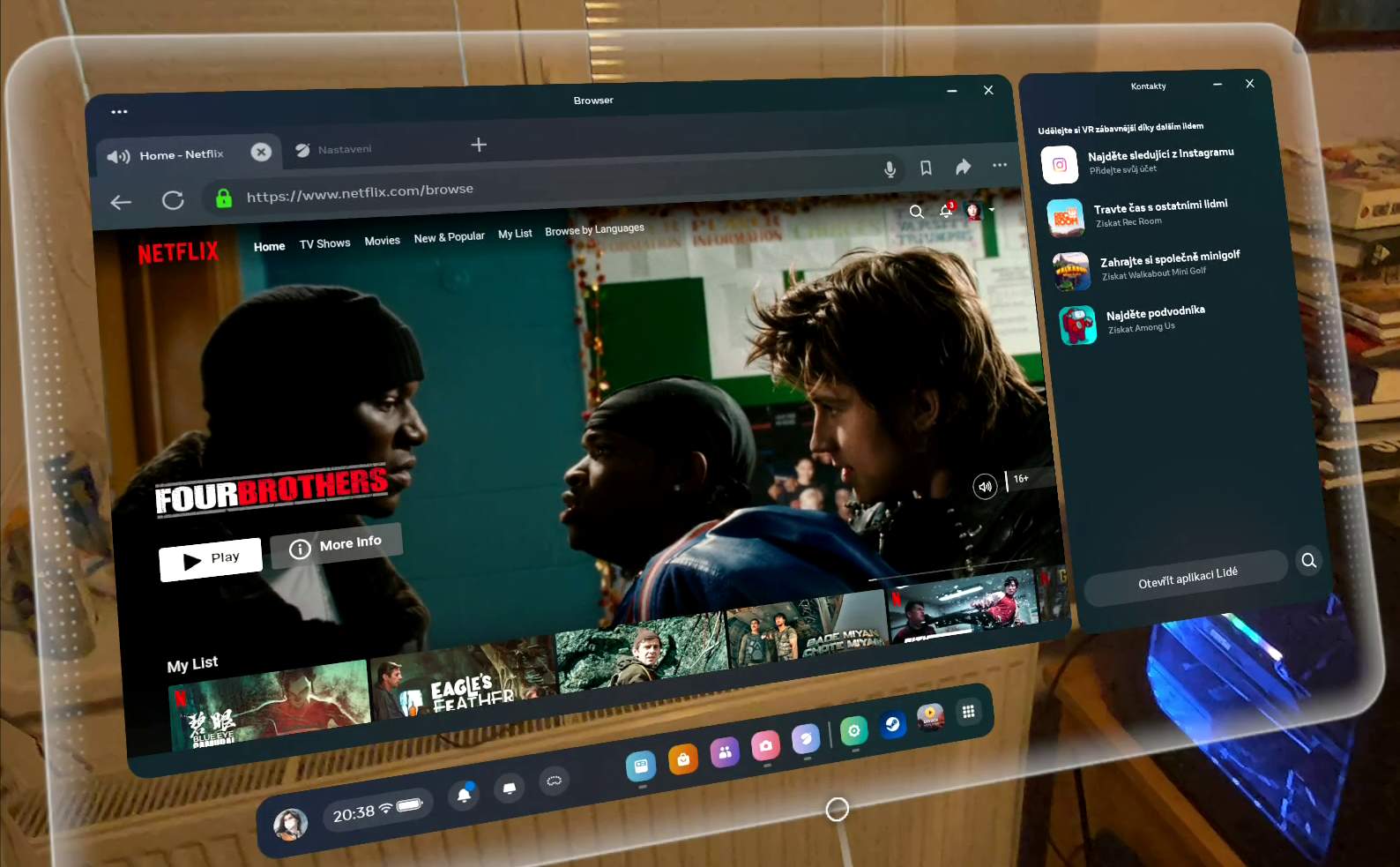Open Browse by Languages
The height and width of the screenshot is (867, 1400).
click(x=594, y=229)
